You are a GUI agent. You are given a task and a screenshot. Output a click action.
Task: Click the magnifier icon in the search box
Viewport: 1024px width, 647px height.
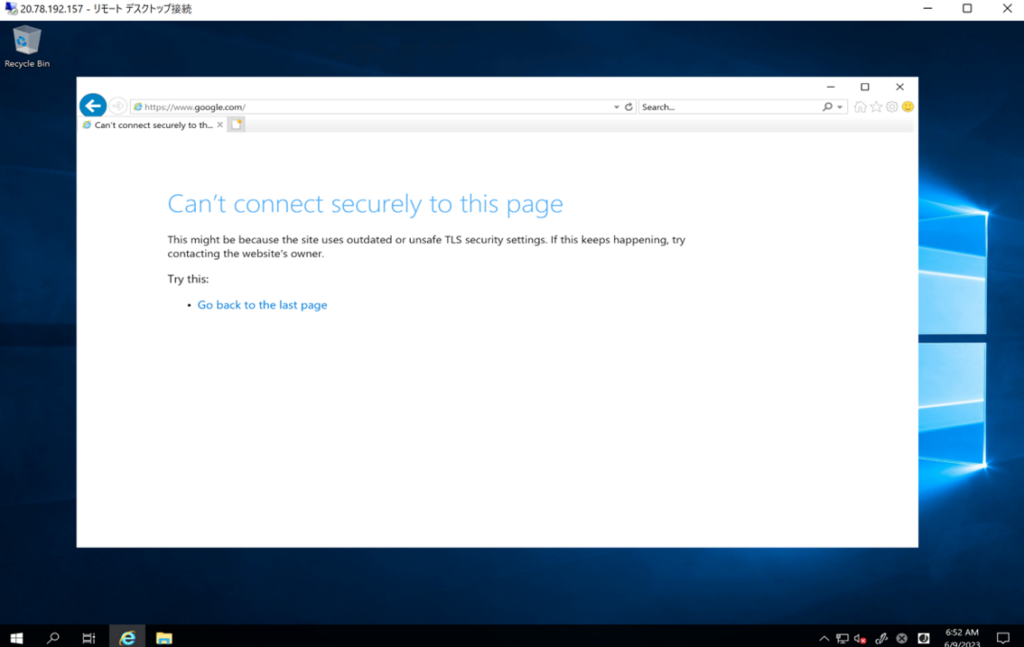click(x=827, y=106)
